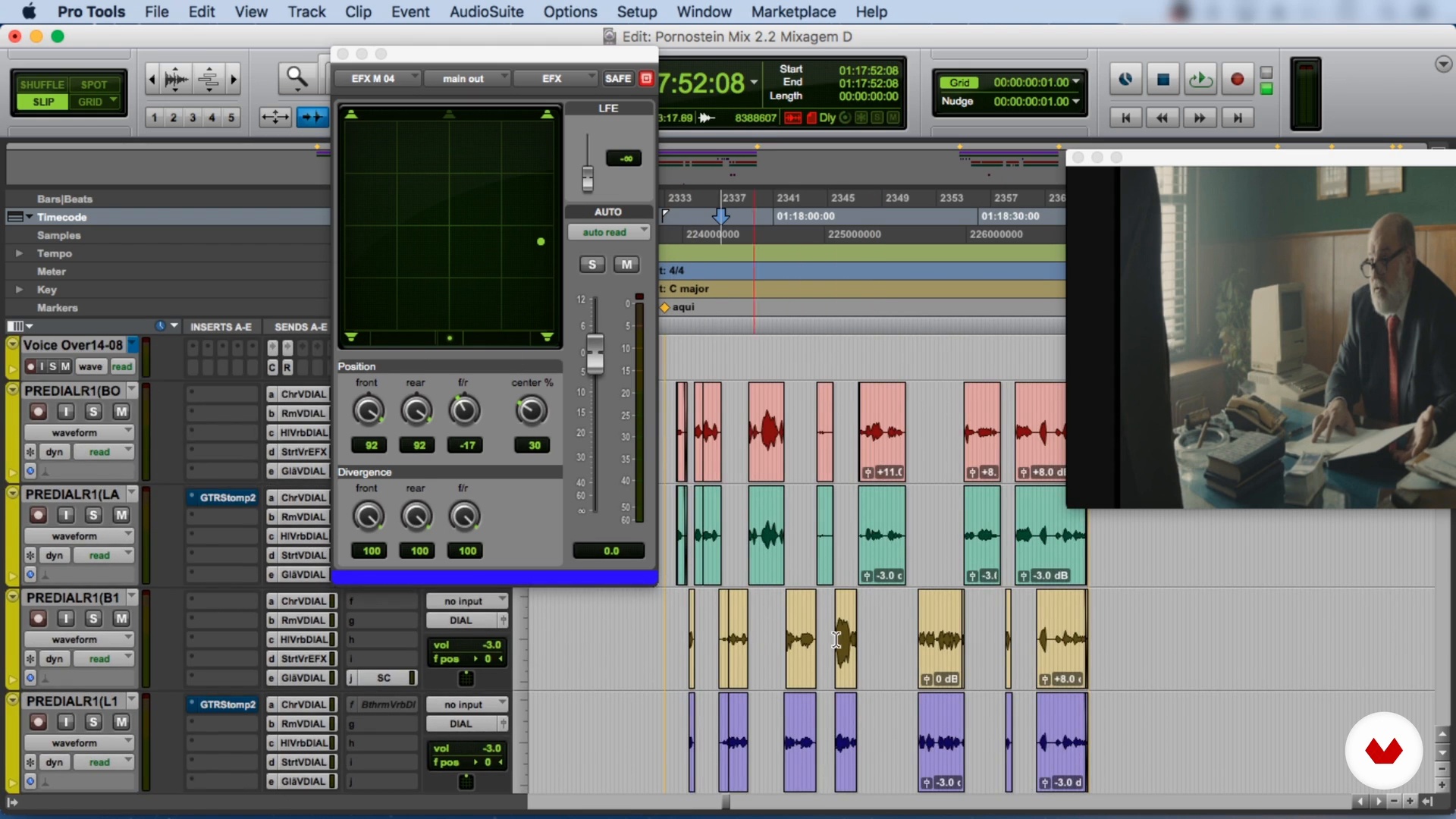Click SC send j on PREDIALR1(B1 track
The height and width of the screenshot is (819, 1456).
click(x=382, y=678)
